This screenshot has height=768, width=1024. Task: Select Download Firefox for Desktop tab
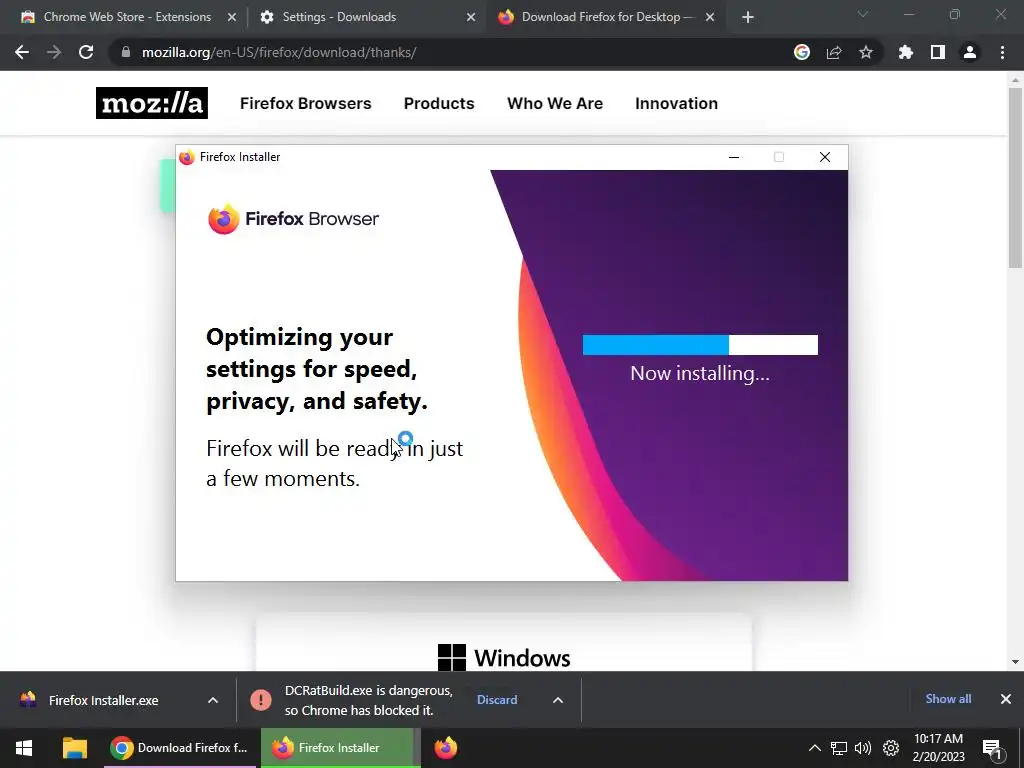pos(607,17)
